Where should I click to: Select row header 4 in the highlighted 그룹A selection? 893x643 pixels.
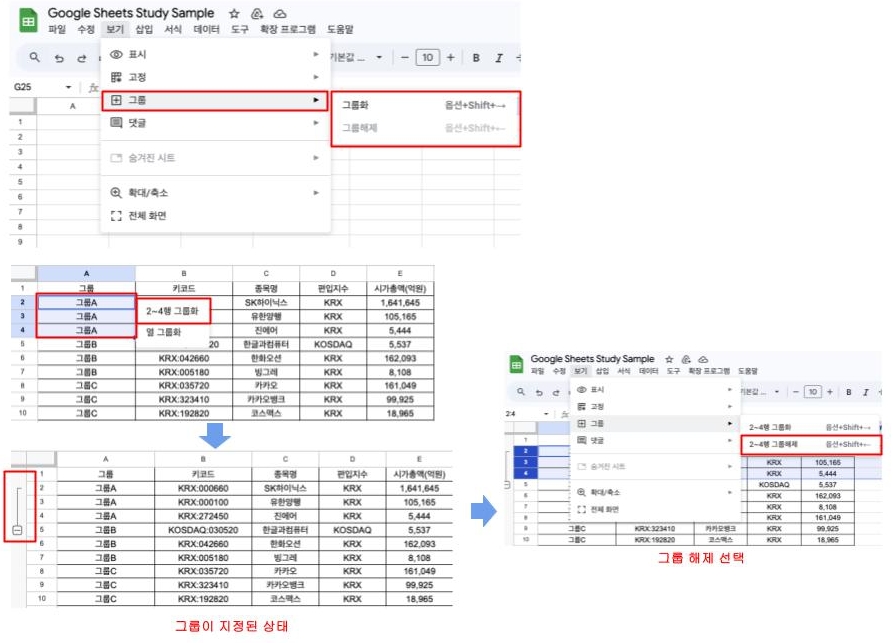tap(23, 330)
